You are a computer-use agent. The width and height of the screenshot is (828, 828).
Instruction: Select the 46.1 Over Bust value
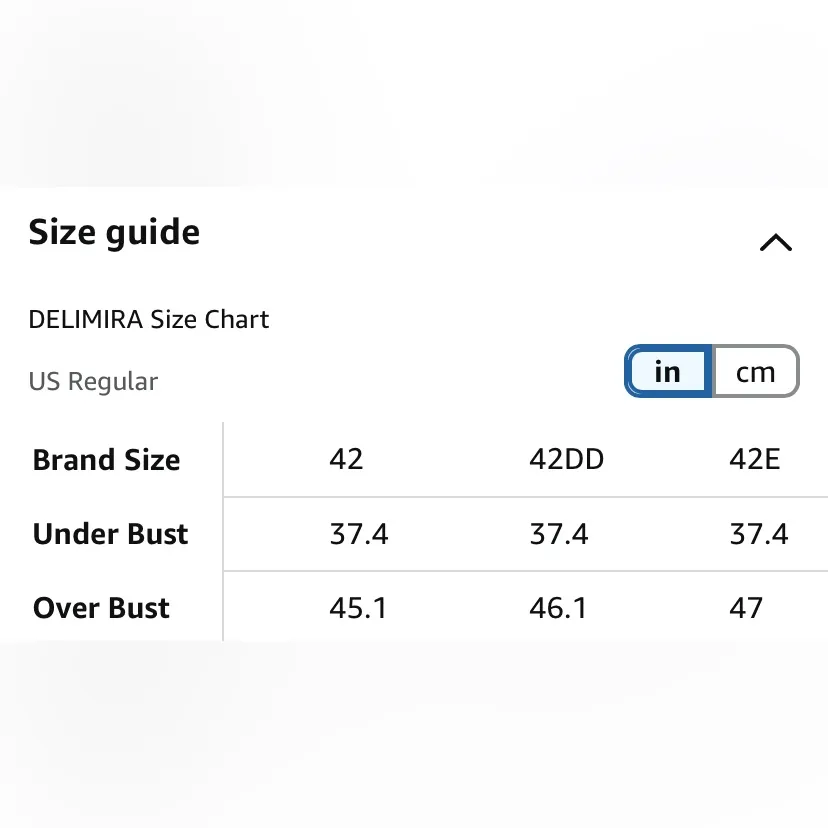tap(560, 608)
